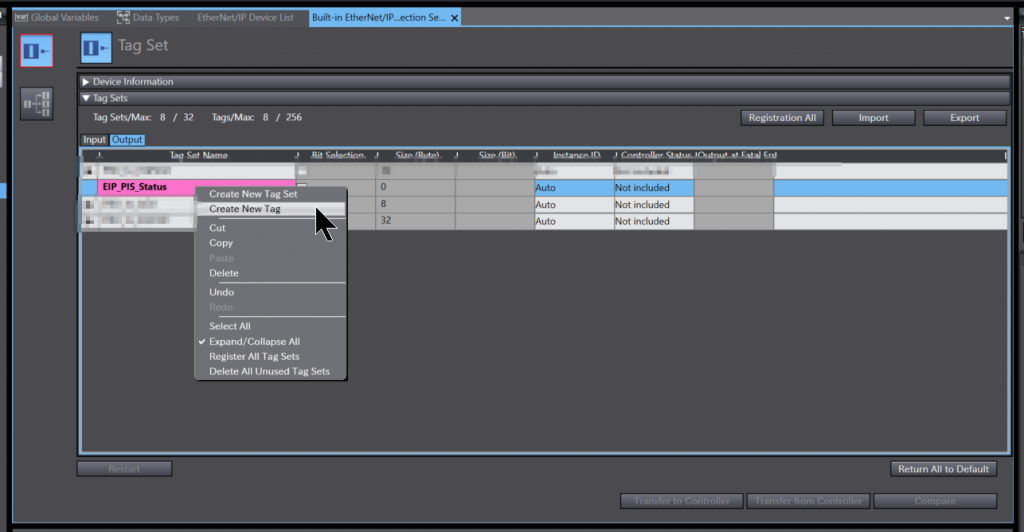Viewport: 1024px width, 532px height.
Task: Select the Tag Set view icon in sidebar
Action: tap(37, 50)
